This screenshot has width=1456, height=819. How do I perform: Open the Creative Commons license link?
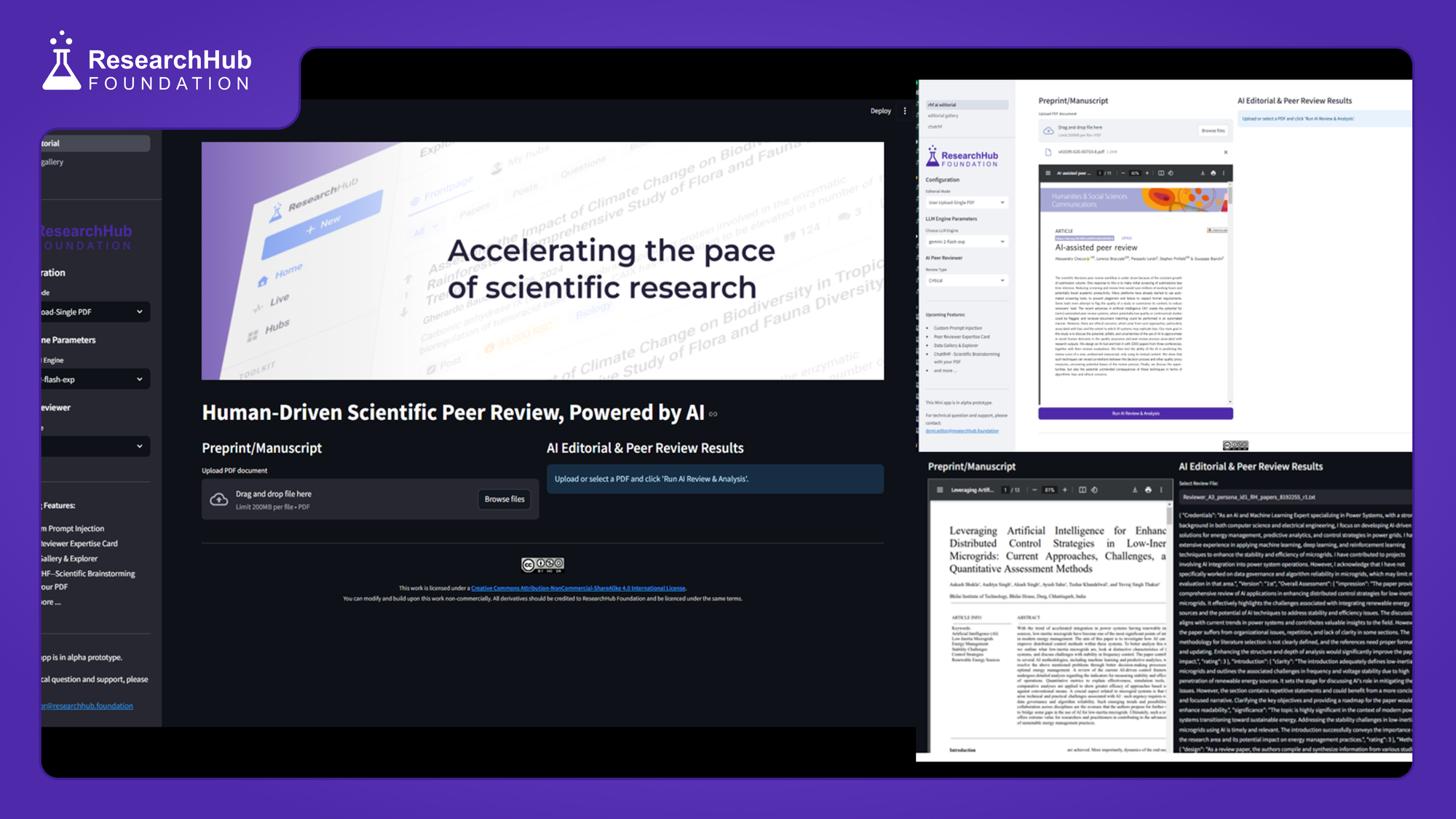click(x=578, y=588)
